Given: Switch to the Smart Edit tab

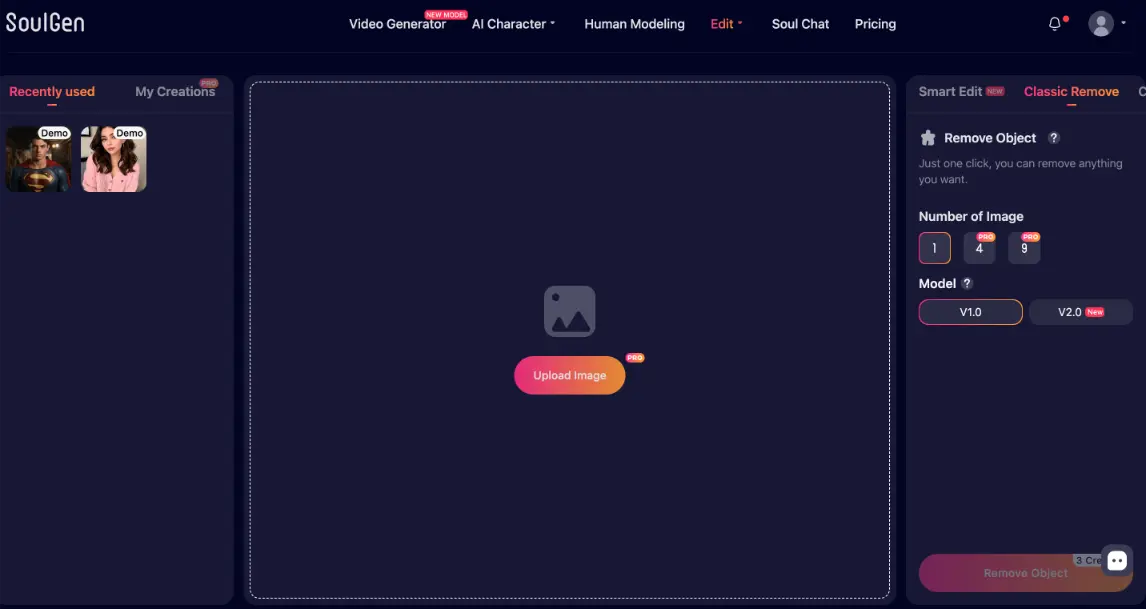Looking at the screenshot, I should (x=951, y=91).
